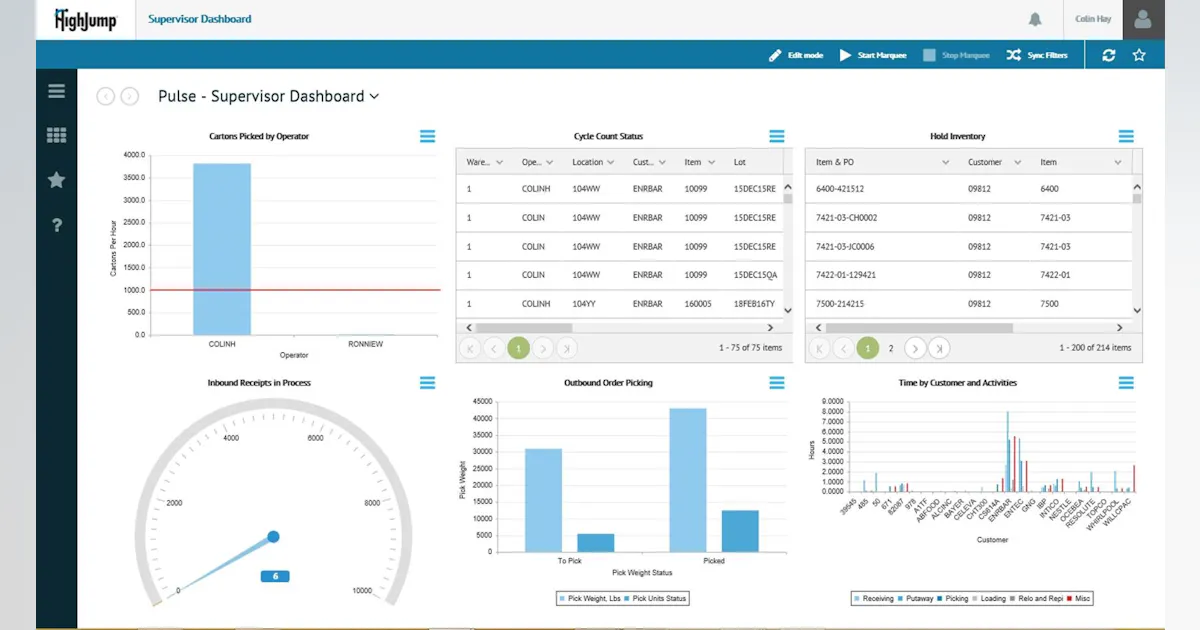Open the apps grid in the sidebar
The image size is (1200, 630).
tap(56, 135)
